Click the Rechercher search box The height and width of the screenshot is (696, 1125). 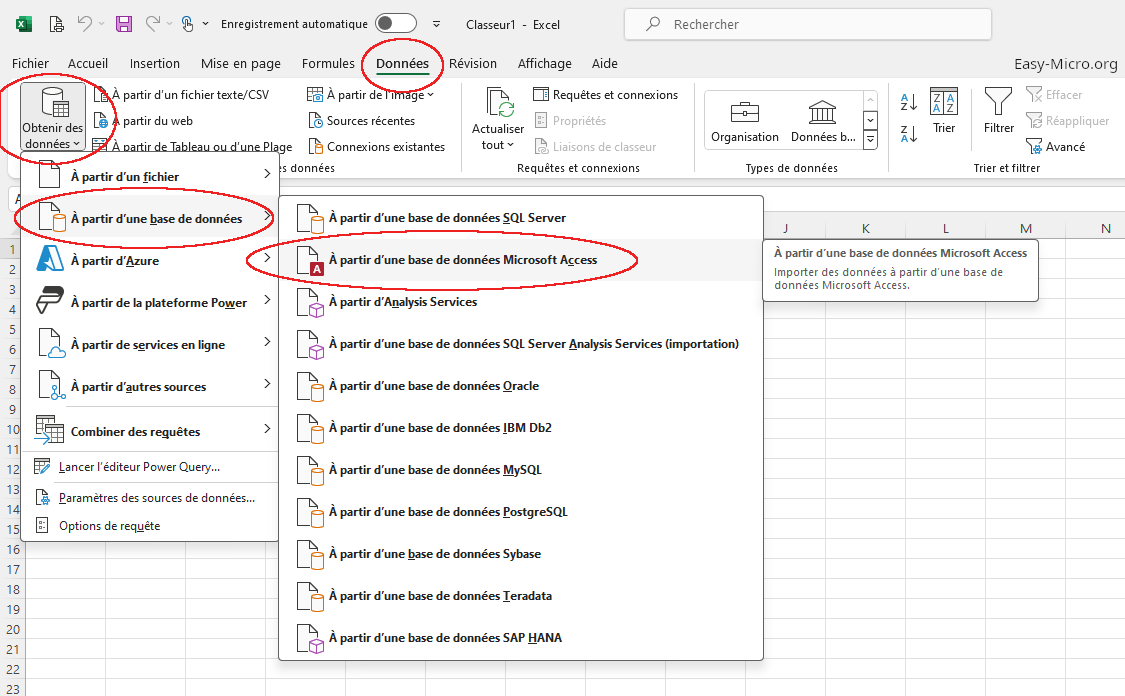[x=808, y=24]
